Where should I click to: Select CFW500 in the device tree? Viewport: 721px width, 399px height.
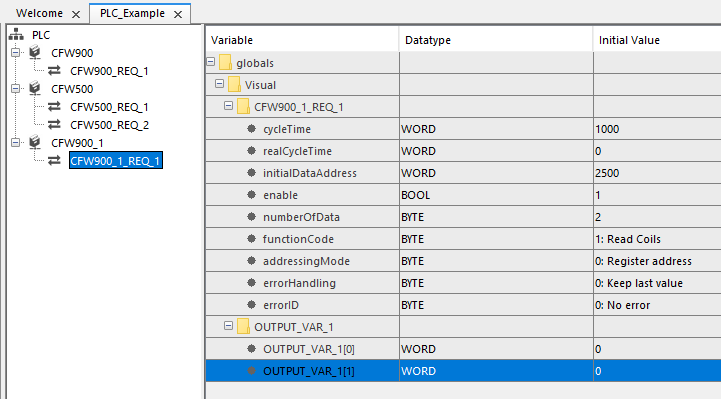72,89
